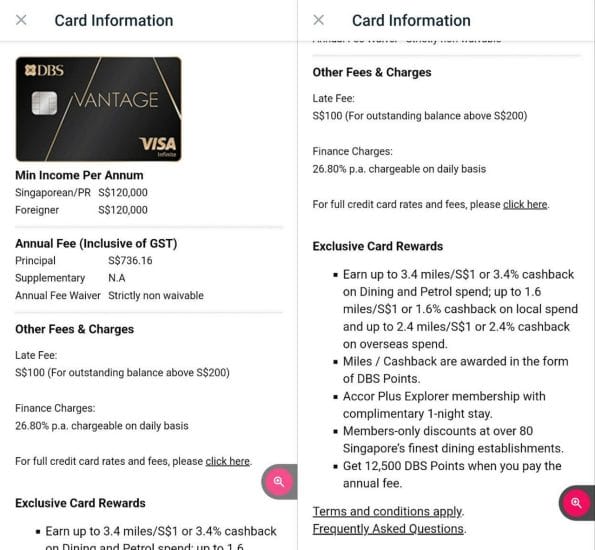Close the left Card Information panel

[x=21, y=20]
